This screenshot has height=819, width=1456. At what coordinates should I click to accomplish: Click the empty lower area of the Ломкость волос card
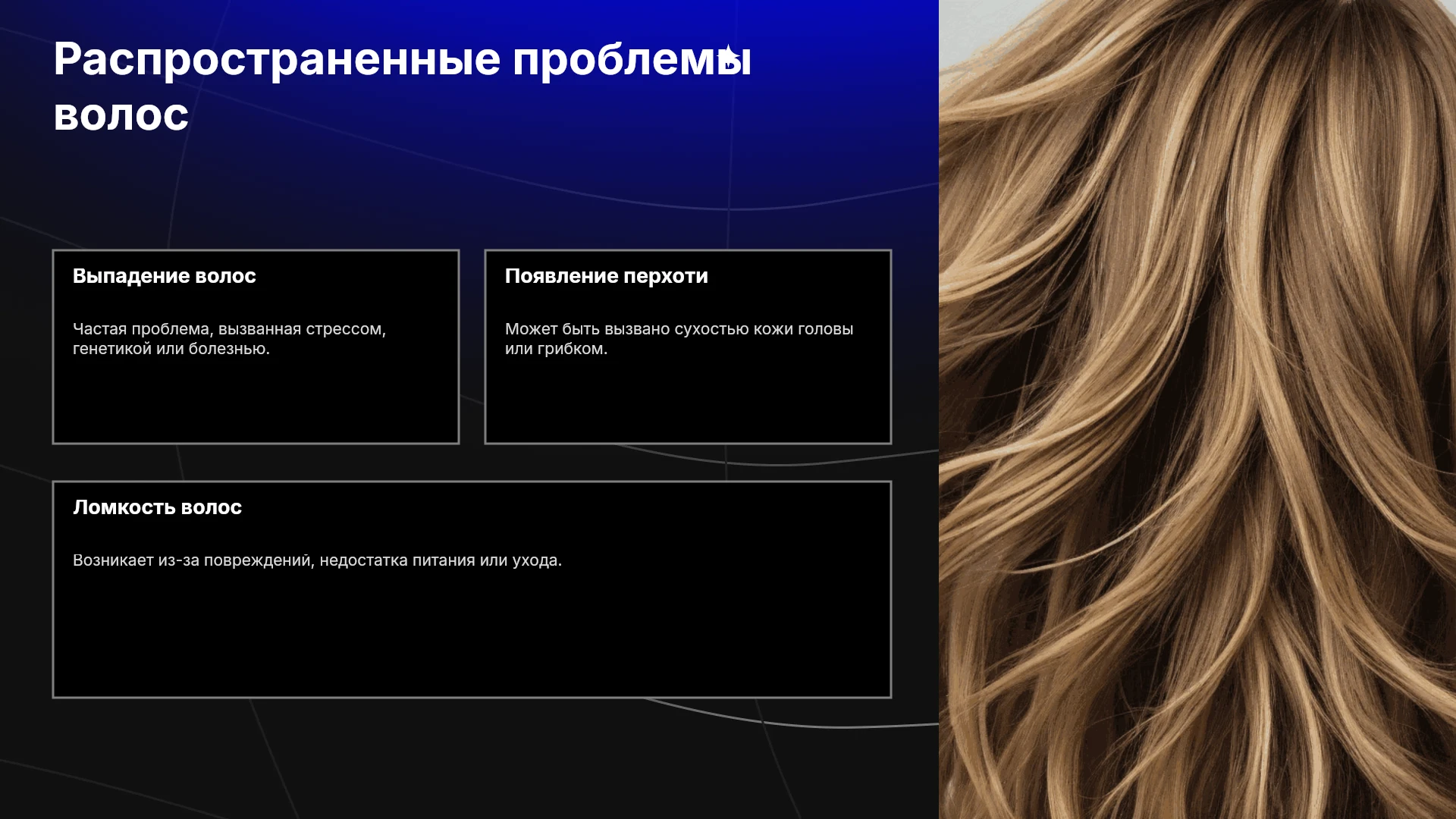point(472,637)
